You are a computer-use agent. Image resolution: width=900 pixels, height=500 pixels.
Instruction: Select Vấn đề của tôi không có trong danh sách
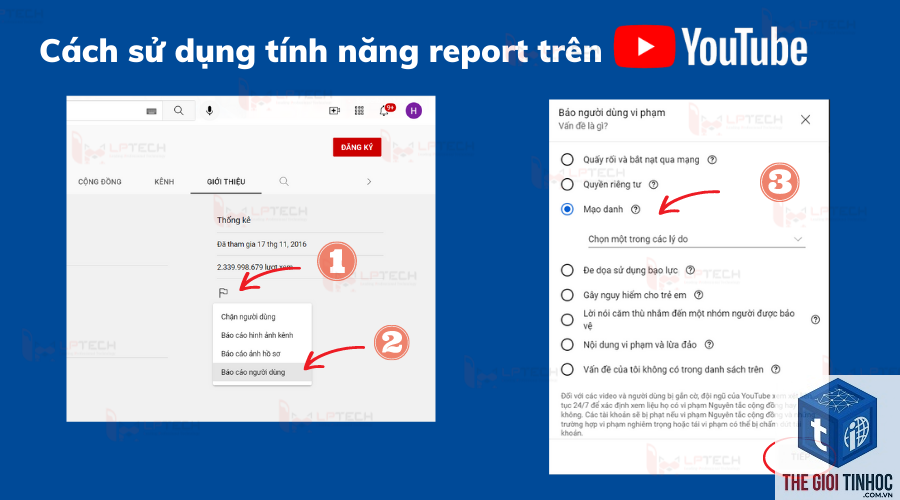pos(567,369)
